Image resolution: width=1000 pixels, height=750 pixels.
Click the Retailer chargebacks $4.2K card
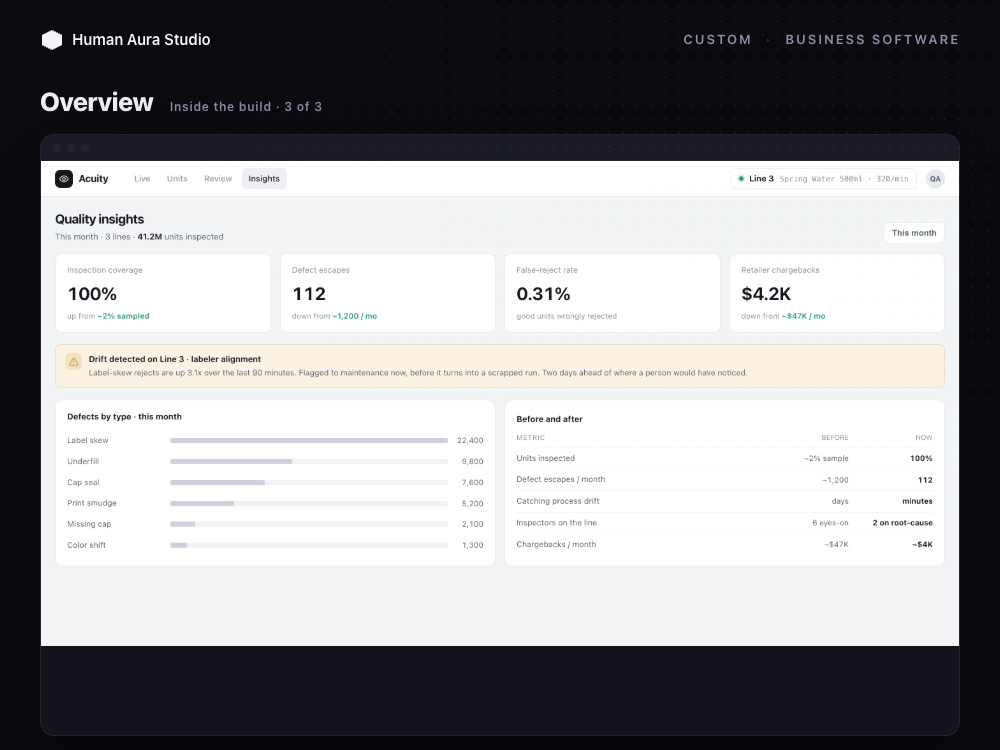[x=837, y=293]
